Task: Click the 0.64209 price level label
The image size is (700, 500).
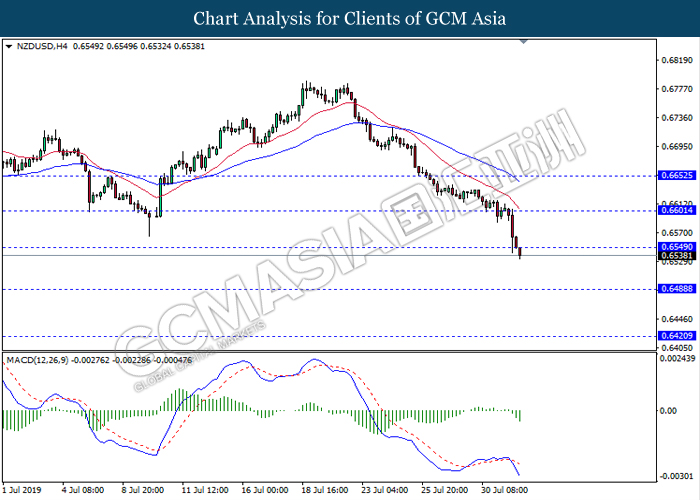Action: click(x=677, y=336)
